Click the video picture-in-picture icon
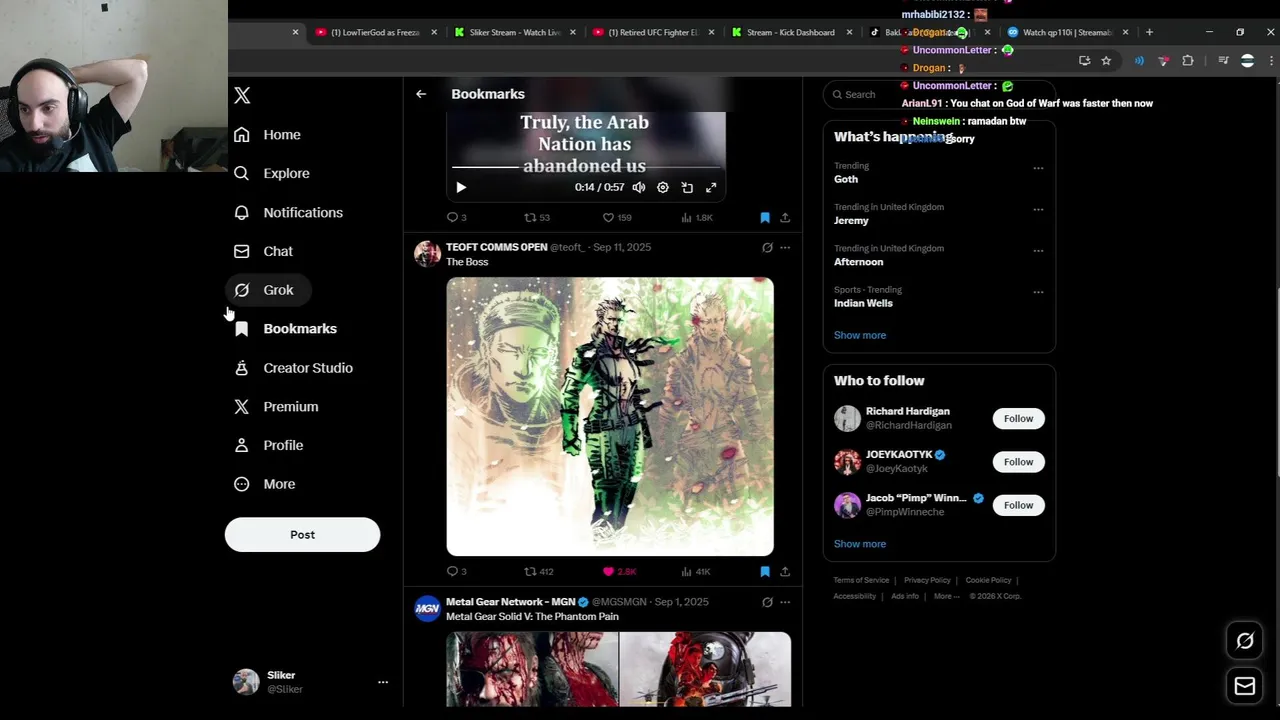Image resolution: width=1280 pixels, height=720 pixels. (x=687, y=187)
